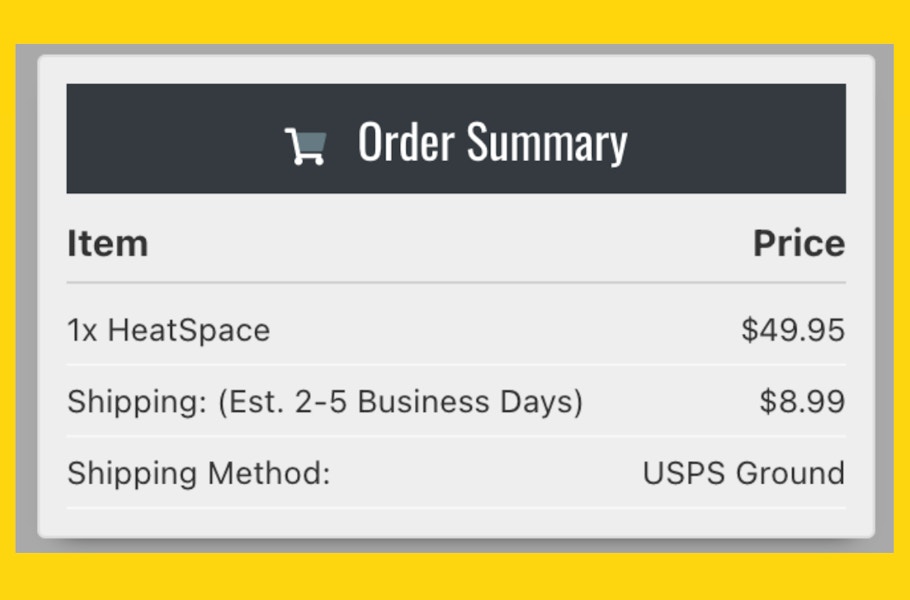910x600 pixels.
Task: Click the word Ground in shipping method
Action: [x=790, y=473]
